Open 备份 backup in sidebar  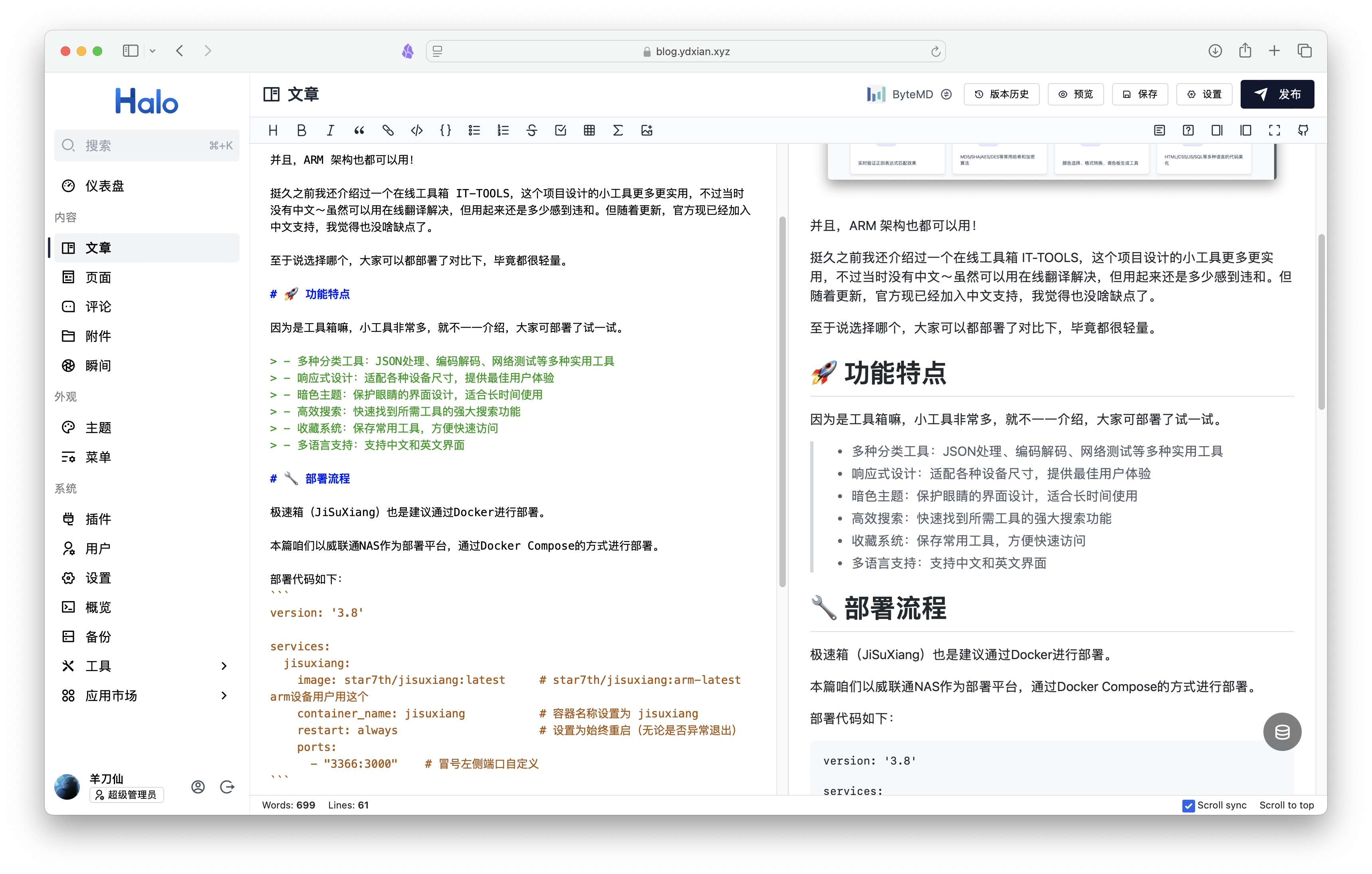(147, 637)
